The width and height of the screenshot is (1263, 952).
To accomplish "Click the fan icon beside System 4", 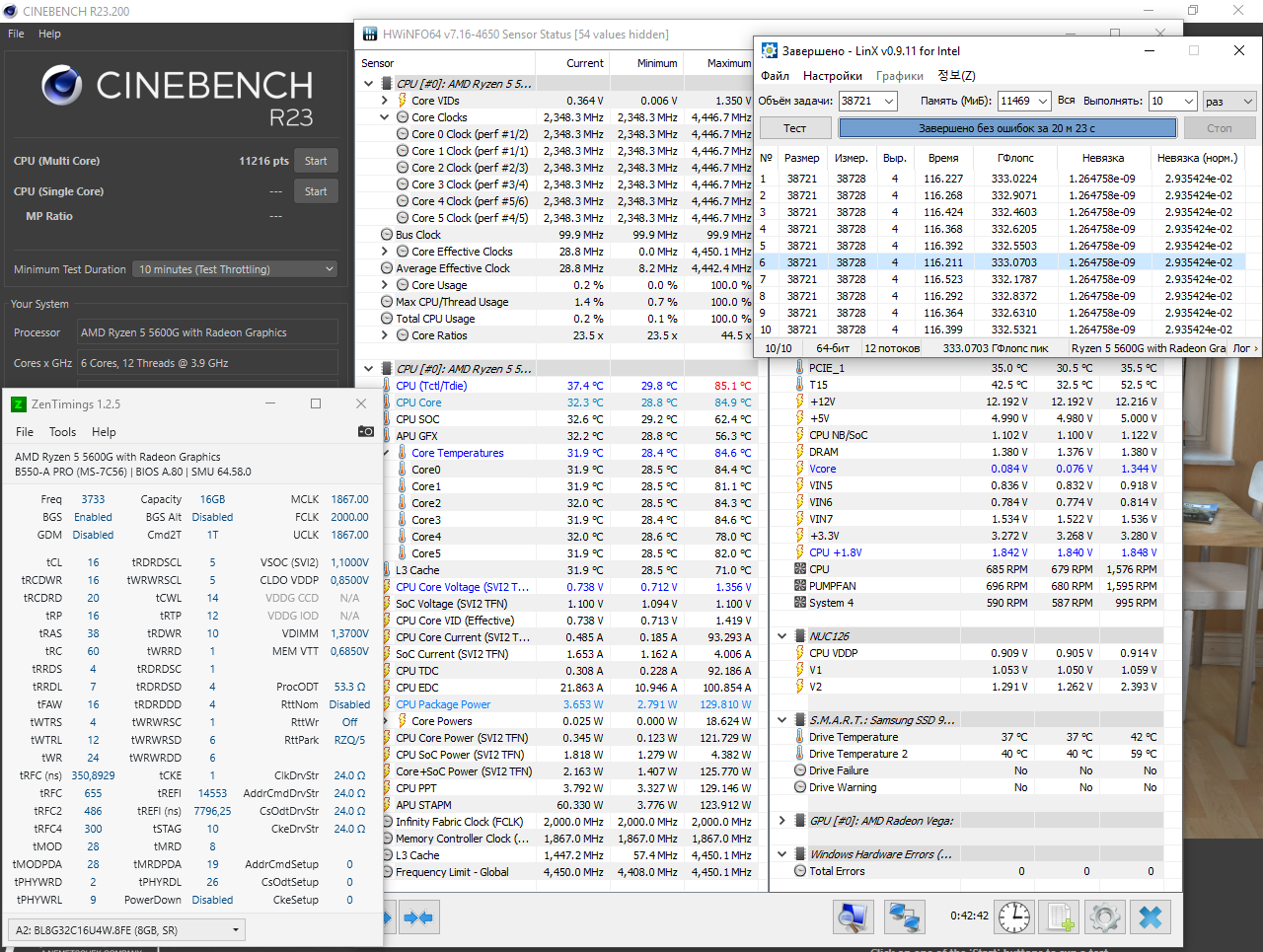I will [x=800, y=603].
